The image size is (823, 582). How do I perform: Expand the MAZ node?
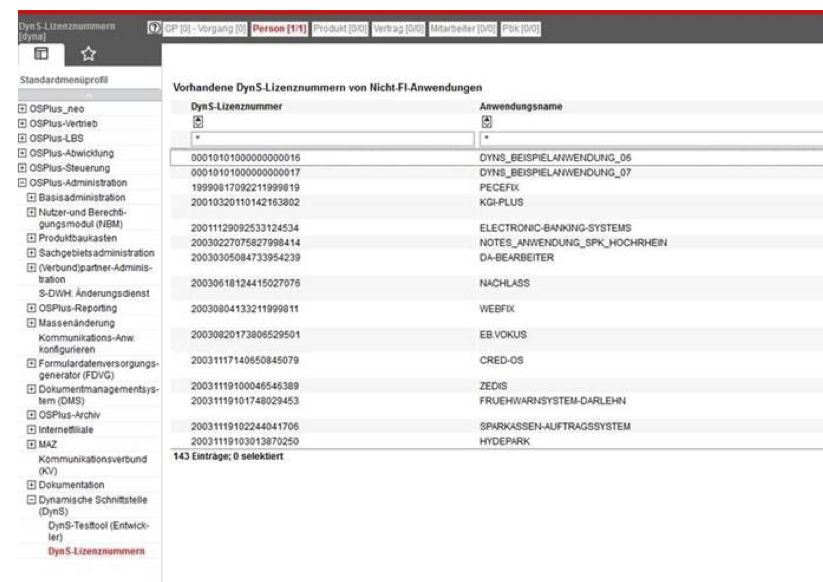point(31,444)
